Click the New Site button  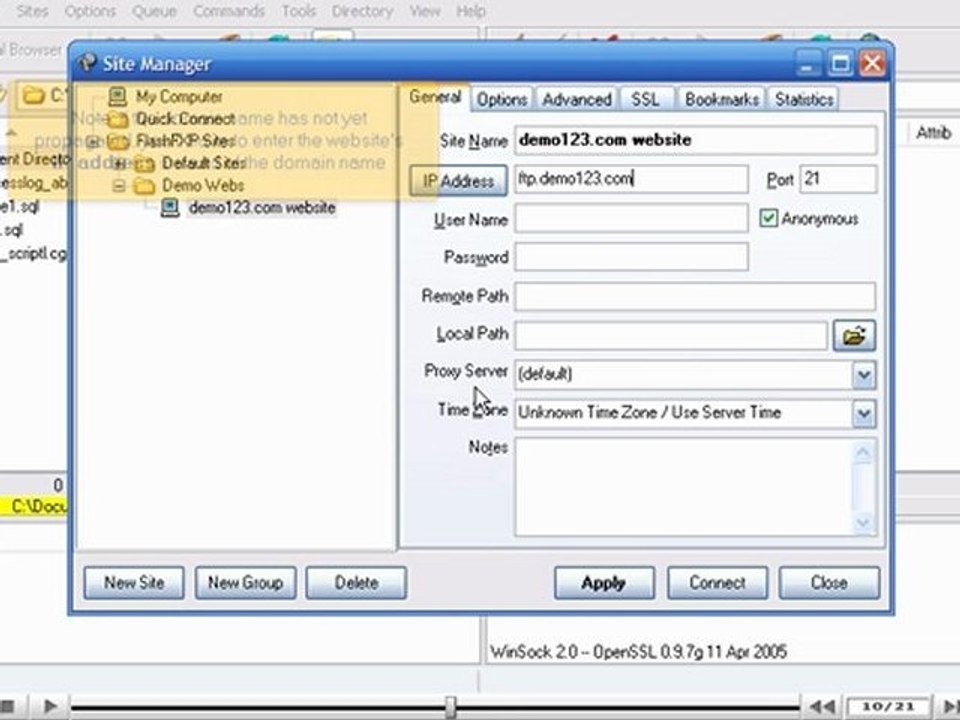[134, 583]
